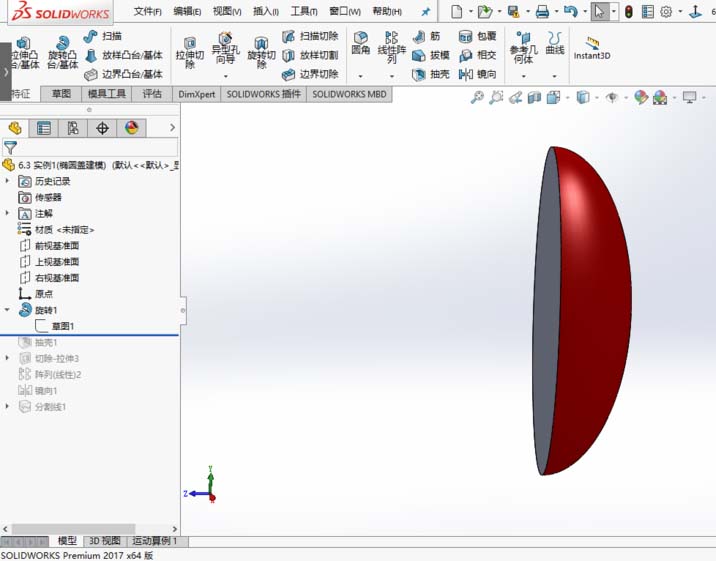This screenshot has height=561, width=716.
Task: Switch to the 评估 tab
Action: (x=152, y=94)
